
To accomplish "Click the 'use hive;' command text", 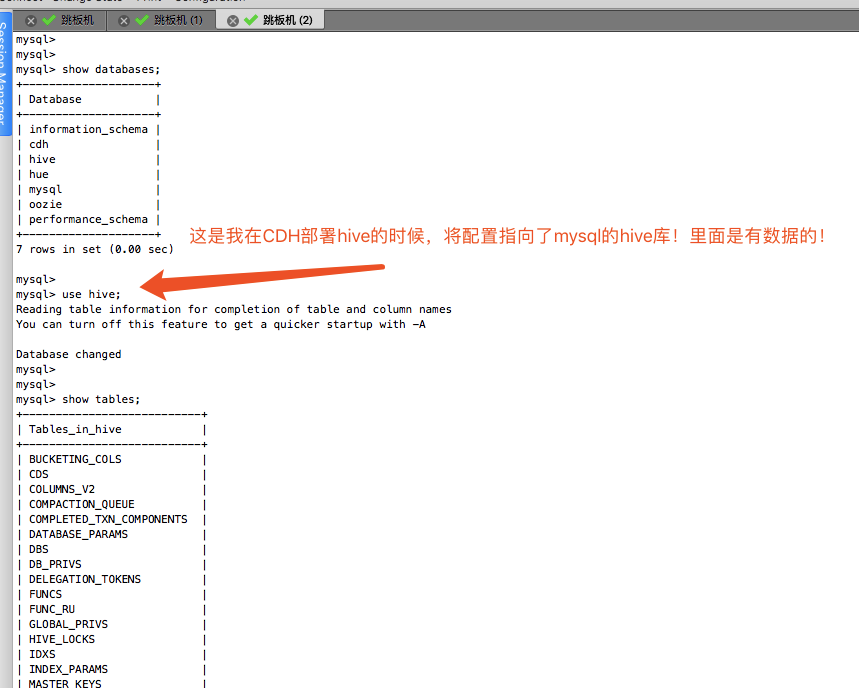I will [x=91, y=294].
